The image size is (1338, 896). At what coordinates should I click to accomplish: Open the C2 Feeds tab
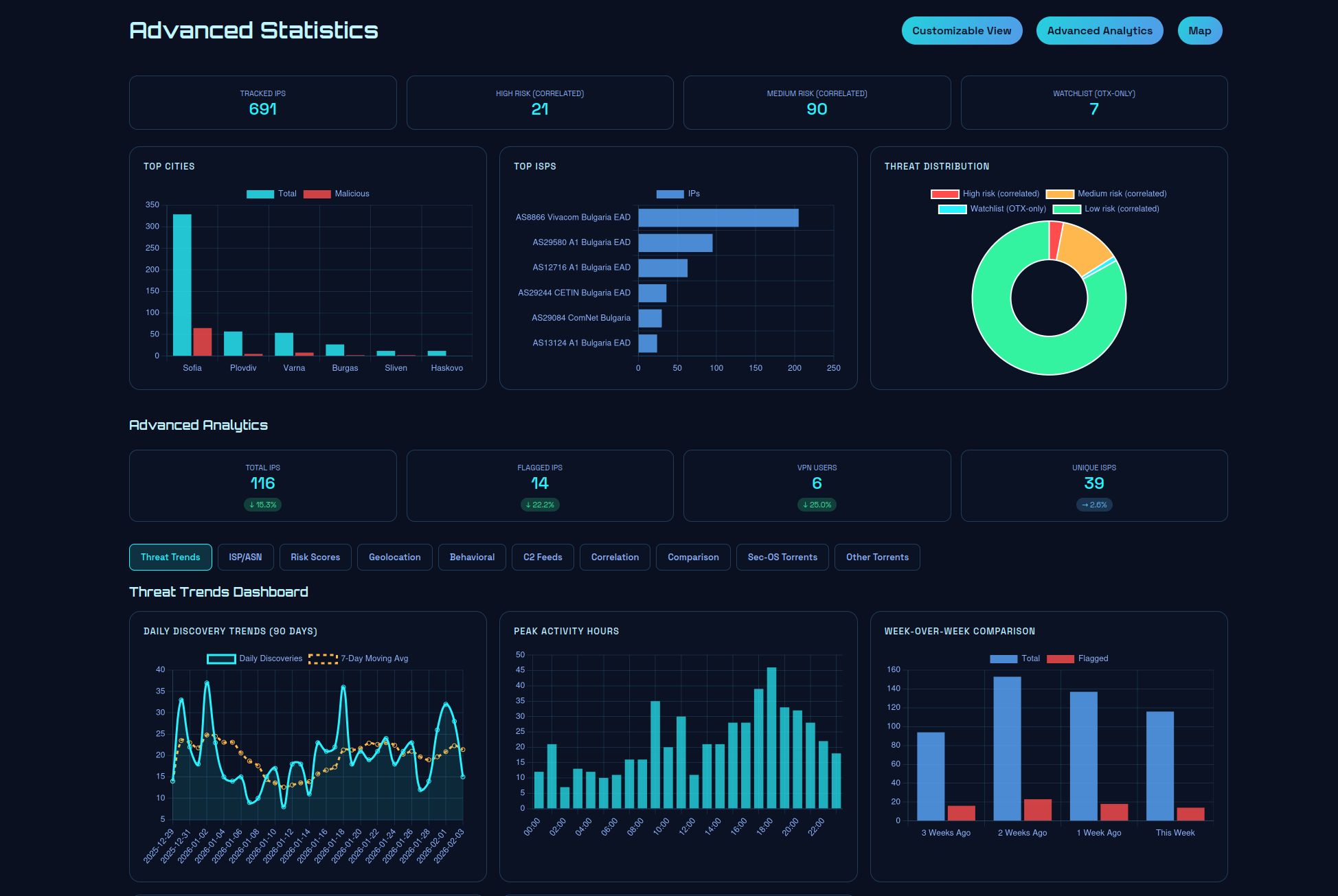coord(543,557)
